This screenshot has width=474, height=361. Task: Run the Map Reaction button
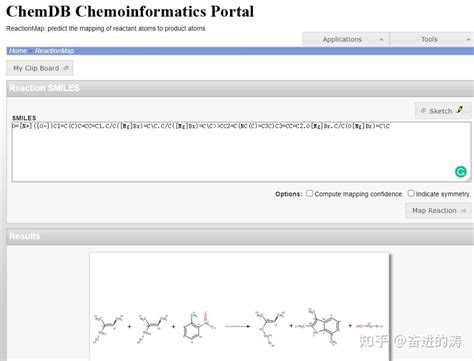tap(438, 211)
